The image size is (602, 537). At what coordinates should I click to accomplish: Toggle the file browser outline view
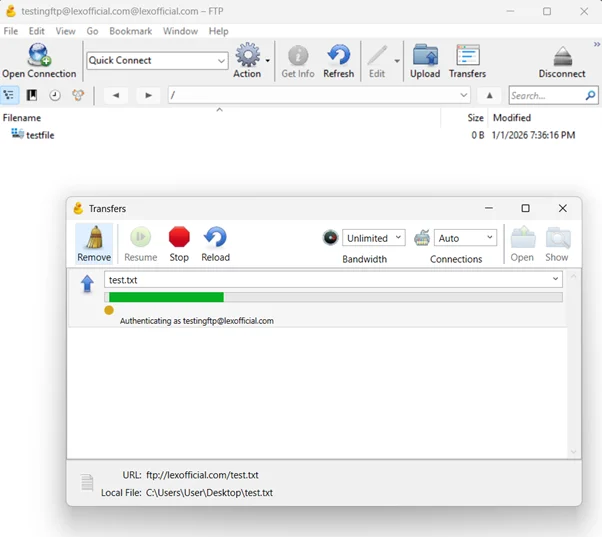(x=10, y=96)
